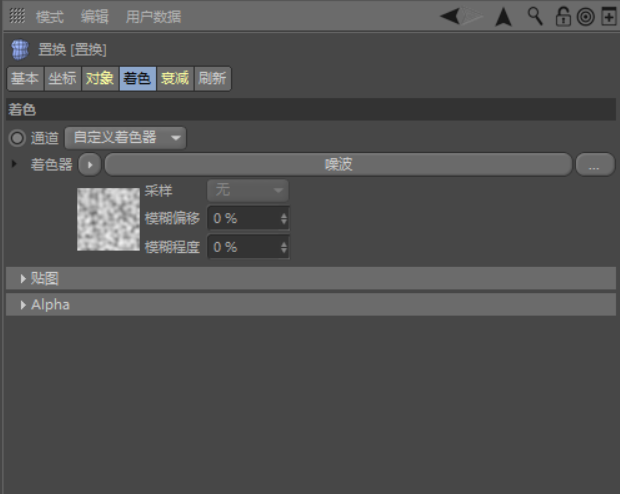Image resolution: width=620 pixels, height=494 pixels.
Task: Switch to the 衰减 tab
Action: coord(175,79)
